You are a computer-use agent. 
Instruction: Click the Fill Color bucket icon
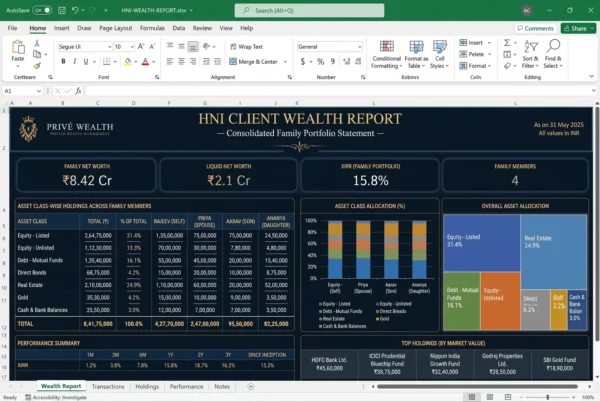tap(128, 61)
